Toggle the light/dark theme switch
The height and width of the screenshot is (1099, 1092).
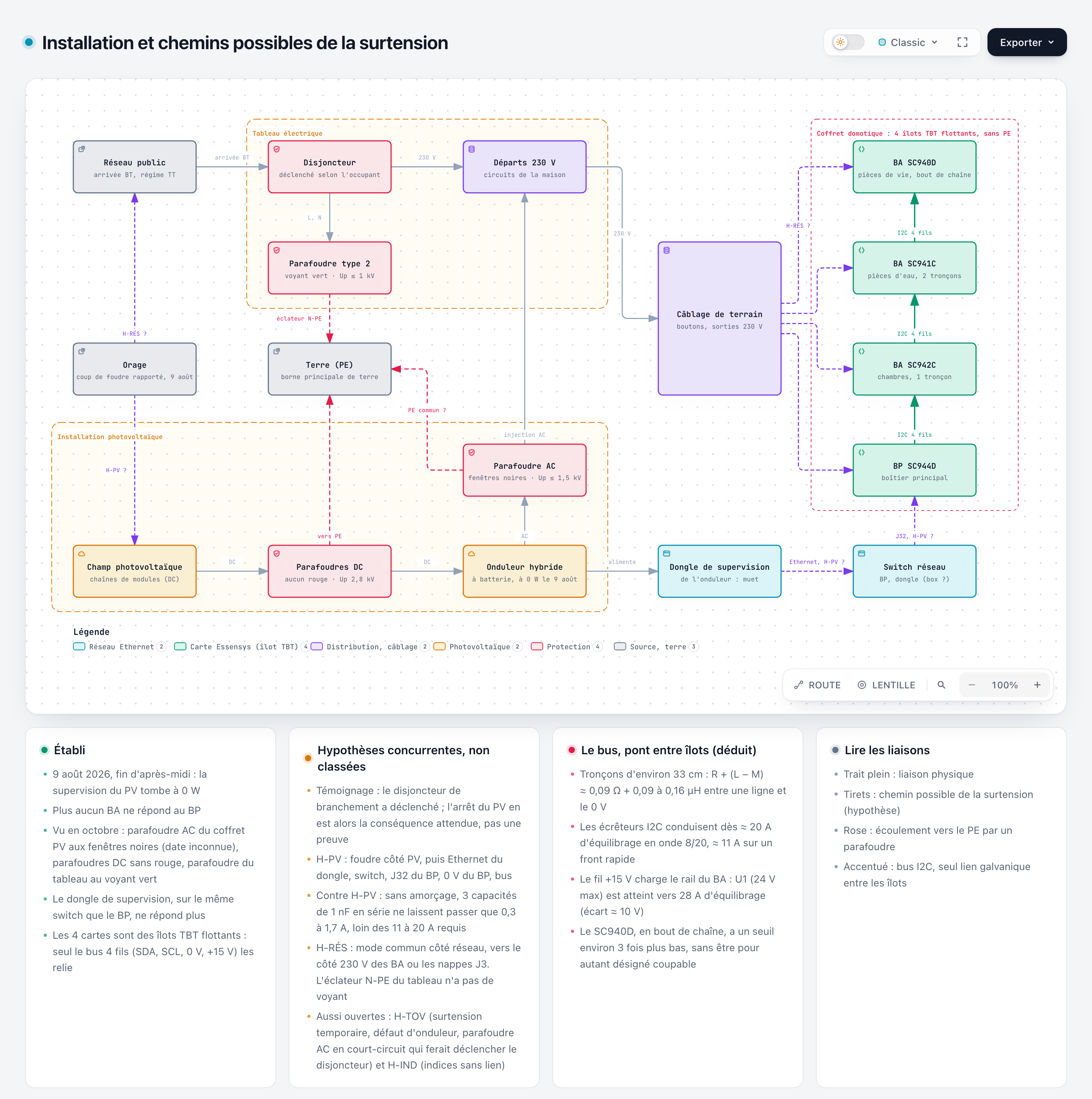pos(848,42)
